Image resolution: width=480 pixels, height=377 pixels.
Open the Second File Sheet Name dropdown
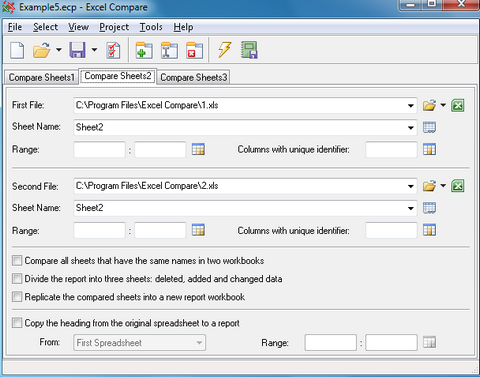411,209
